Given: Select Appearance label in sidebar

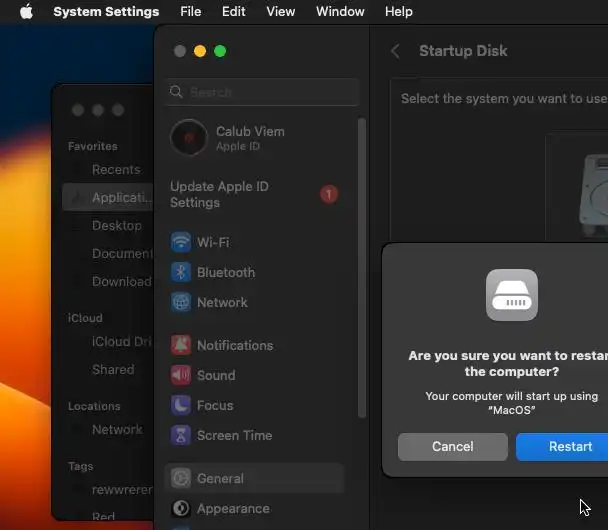Looking at the screenshot, I should [233, 508].
